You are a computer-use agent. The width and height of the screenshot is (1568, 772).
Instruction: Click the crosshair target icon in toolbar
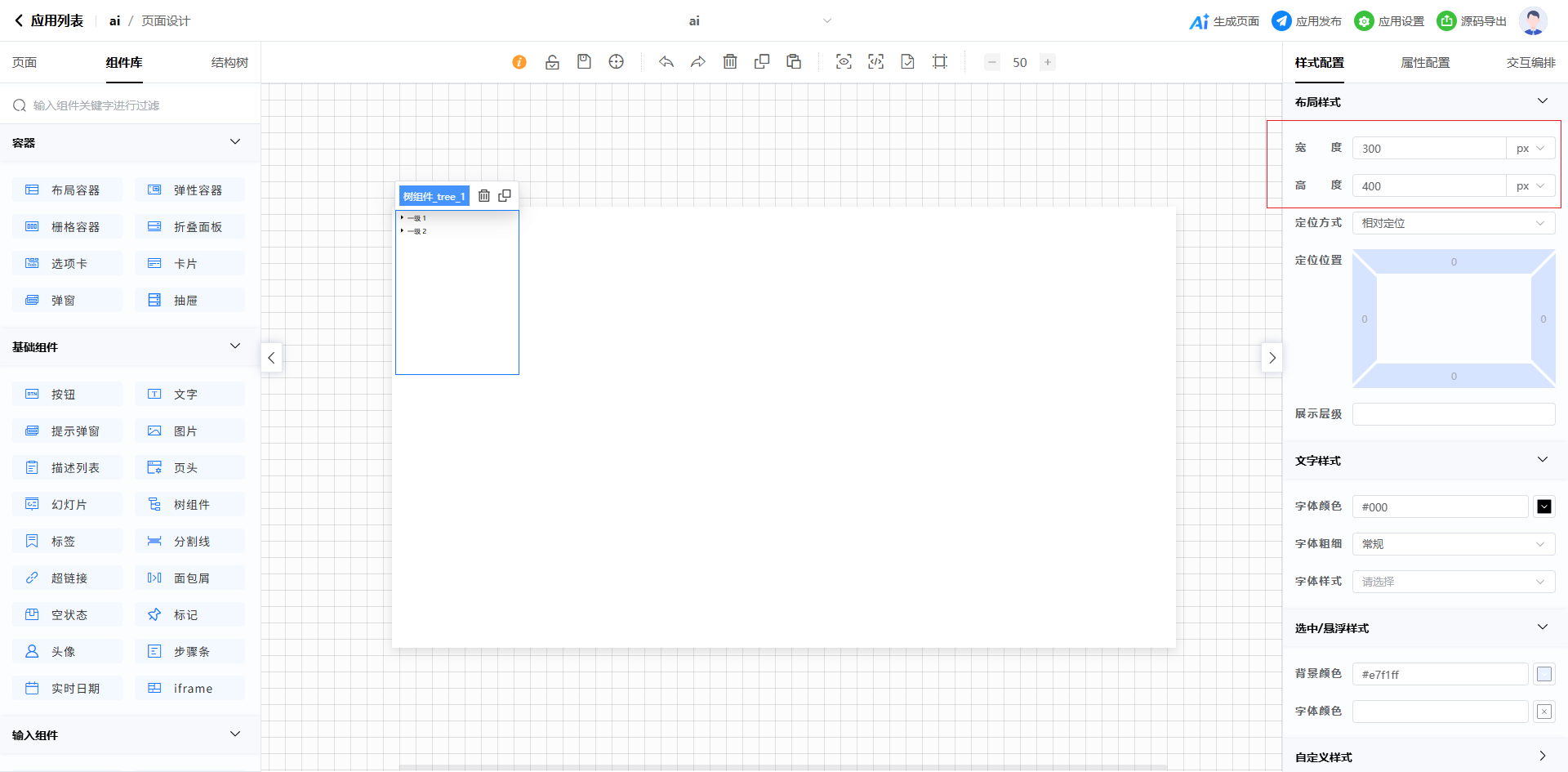click(617, 62)
